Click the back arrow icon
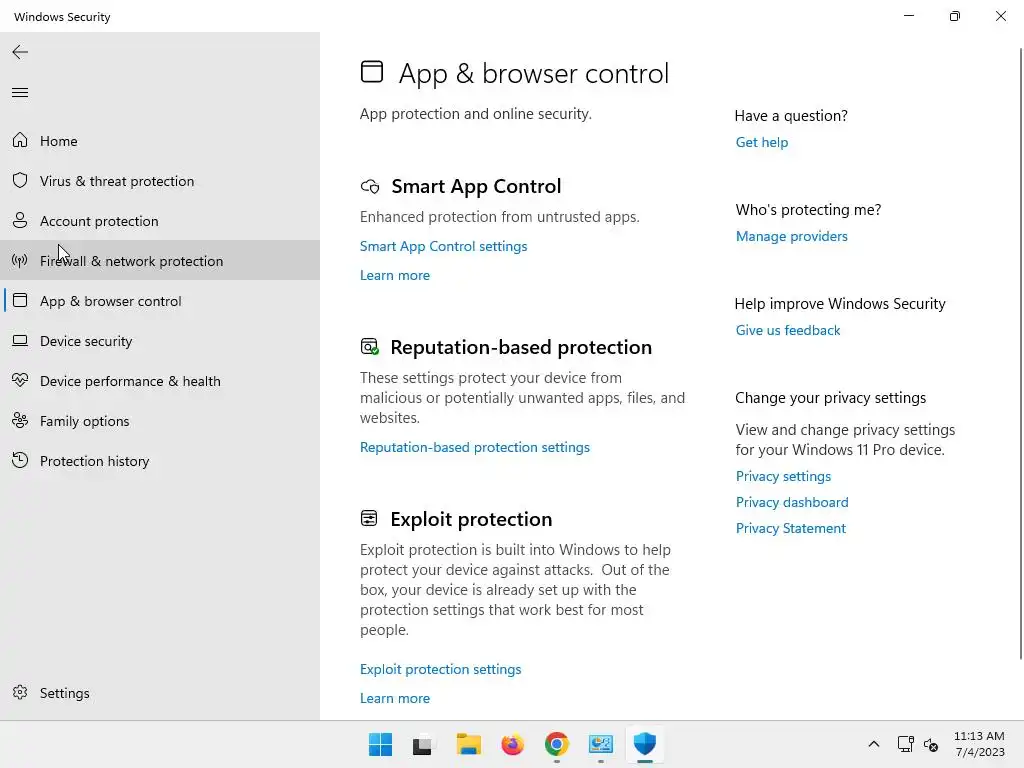Image resolution: width=1024 pixels, height=768 pixels. 20,52
